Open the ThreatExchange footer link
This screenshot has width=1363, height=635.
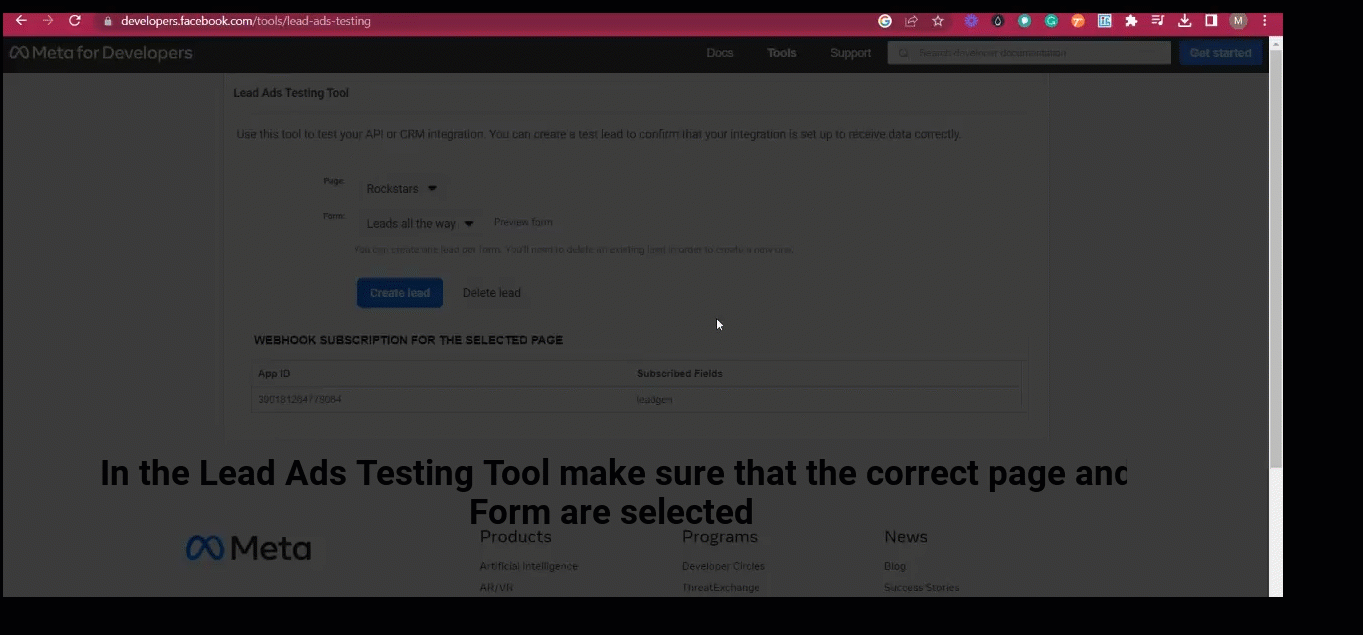pyautogui.click(x=721, y=588)
